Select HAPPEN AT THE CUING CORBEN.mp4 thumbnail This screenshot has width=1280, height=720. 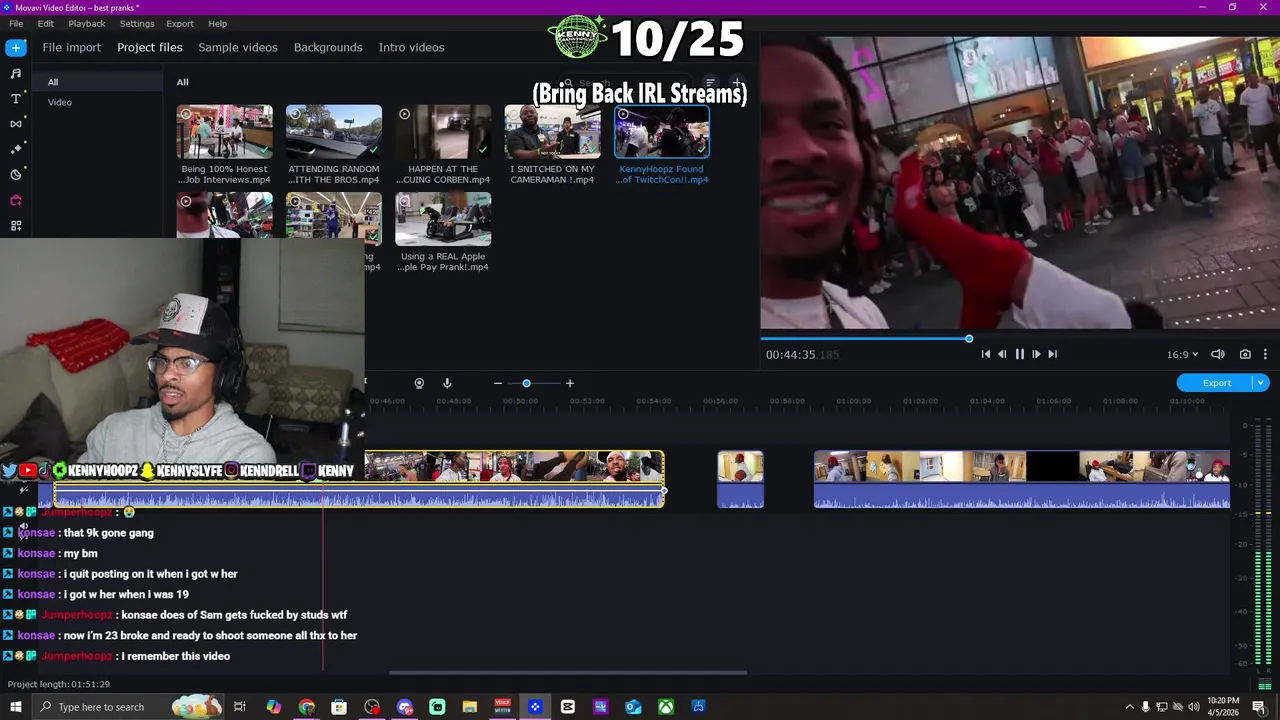click(443, 132)
